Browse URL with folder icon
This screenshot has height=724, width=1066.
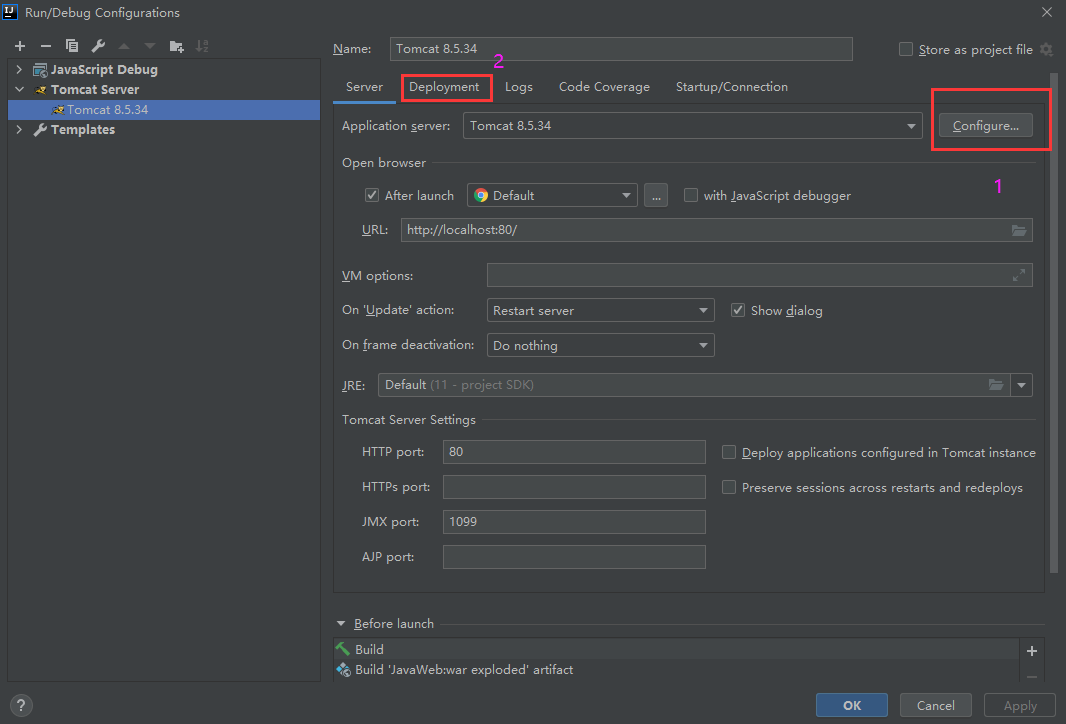pyautogui.click(x=1018, y=230)
